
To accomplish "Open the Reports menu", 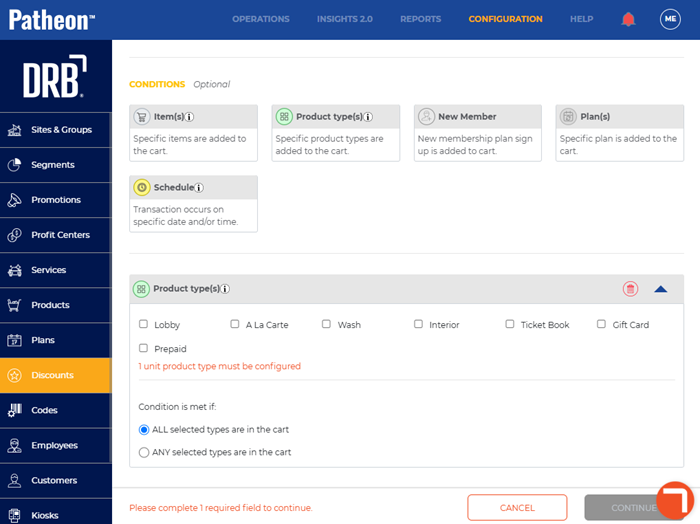I will point(421,19).
